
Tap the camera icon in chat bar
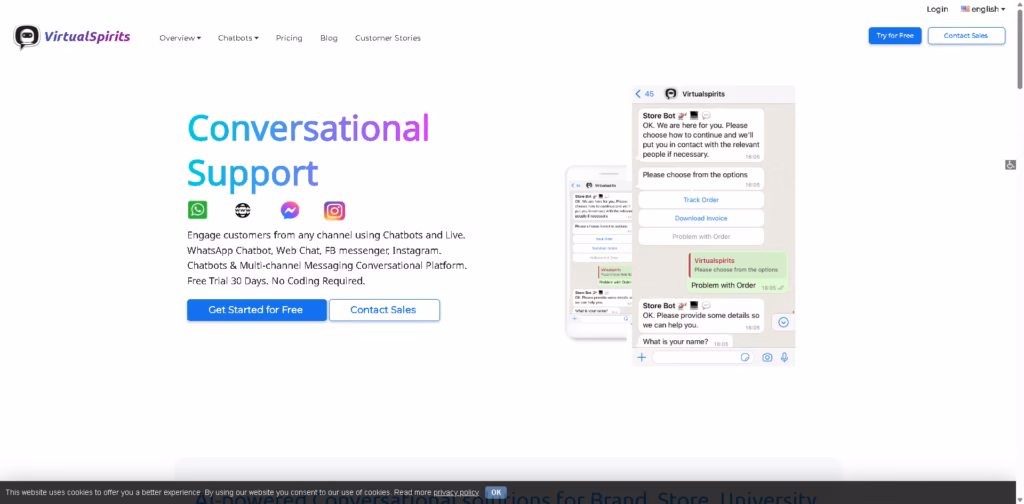coord(767,357)
